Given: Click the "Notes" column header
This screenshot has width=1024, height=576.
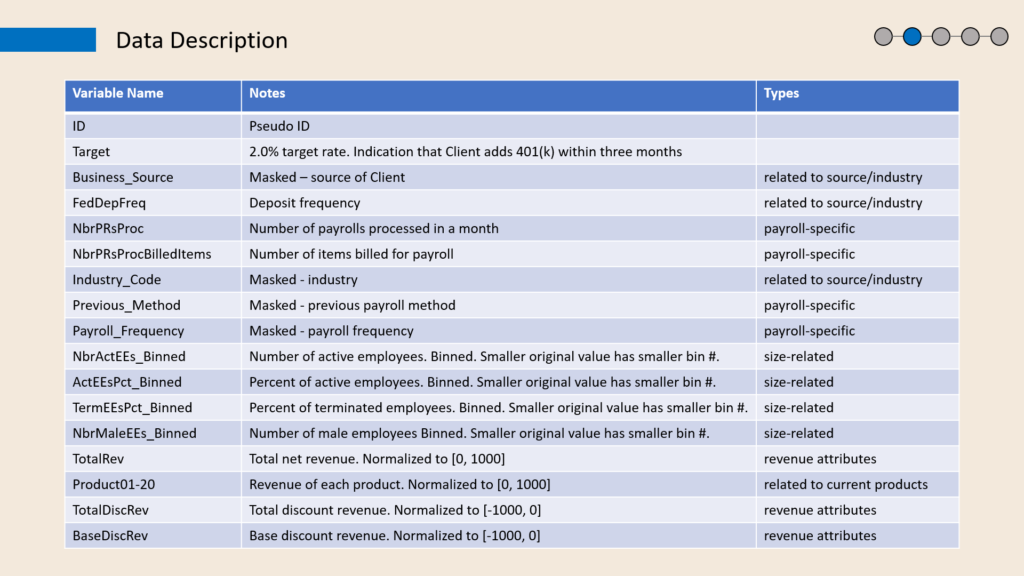Looking at the screenshot, I should point(267,94).
